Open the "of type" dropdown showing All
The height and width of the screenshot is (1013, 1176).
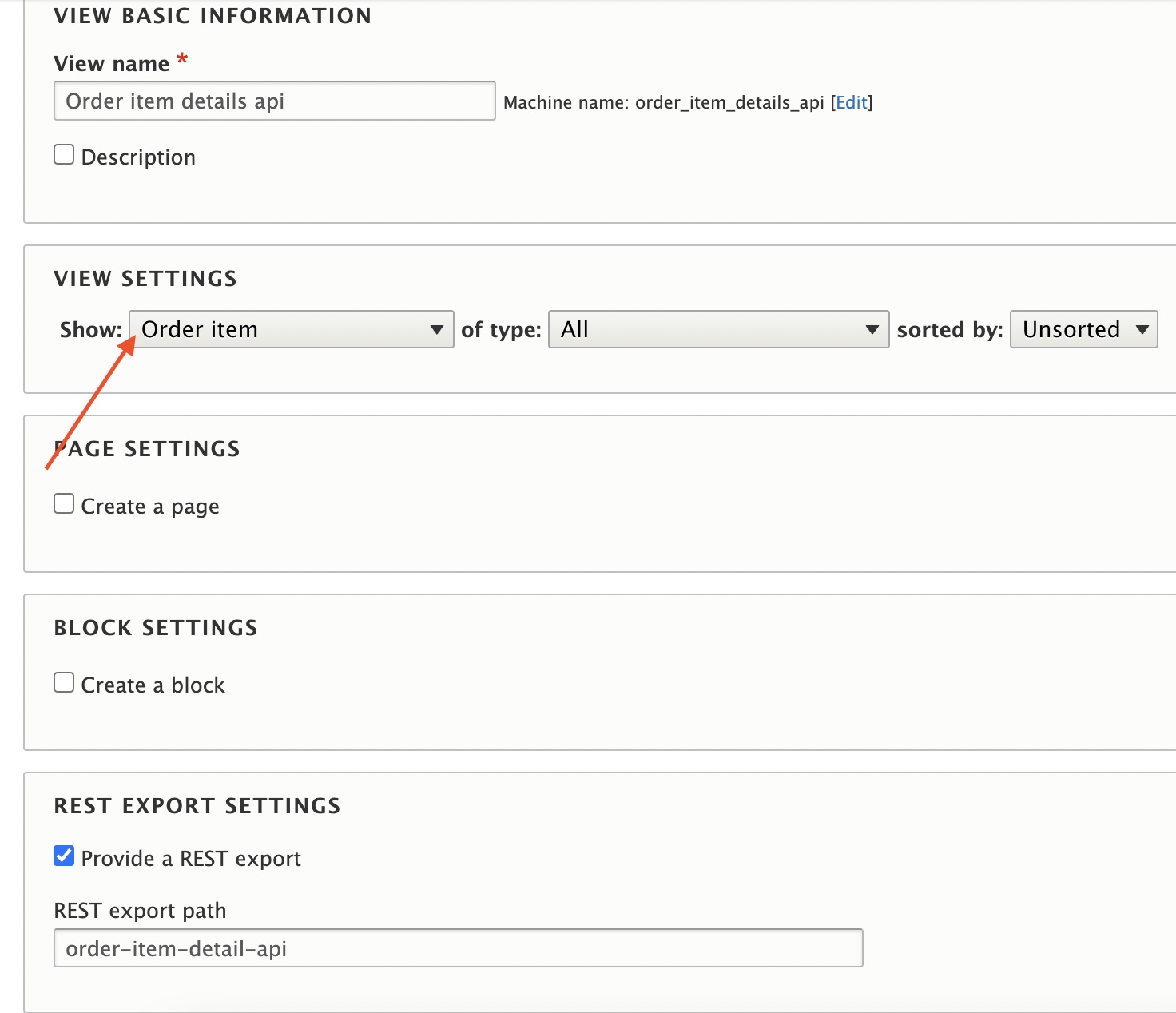[x=715, y=328]
